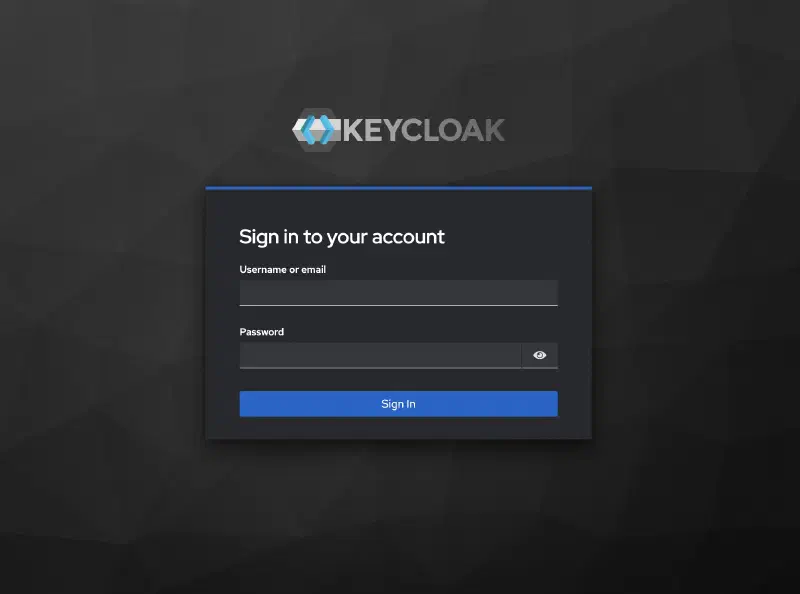This screenshot has width=800, height=594.
Task: Click the Keycloak hexagon logo icon
Action: pos(316,130)
